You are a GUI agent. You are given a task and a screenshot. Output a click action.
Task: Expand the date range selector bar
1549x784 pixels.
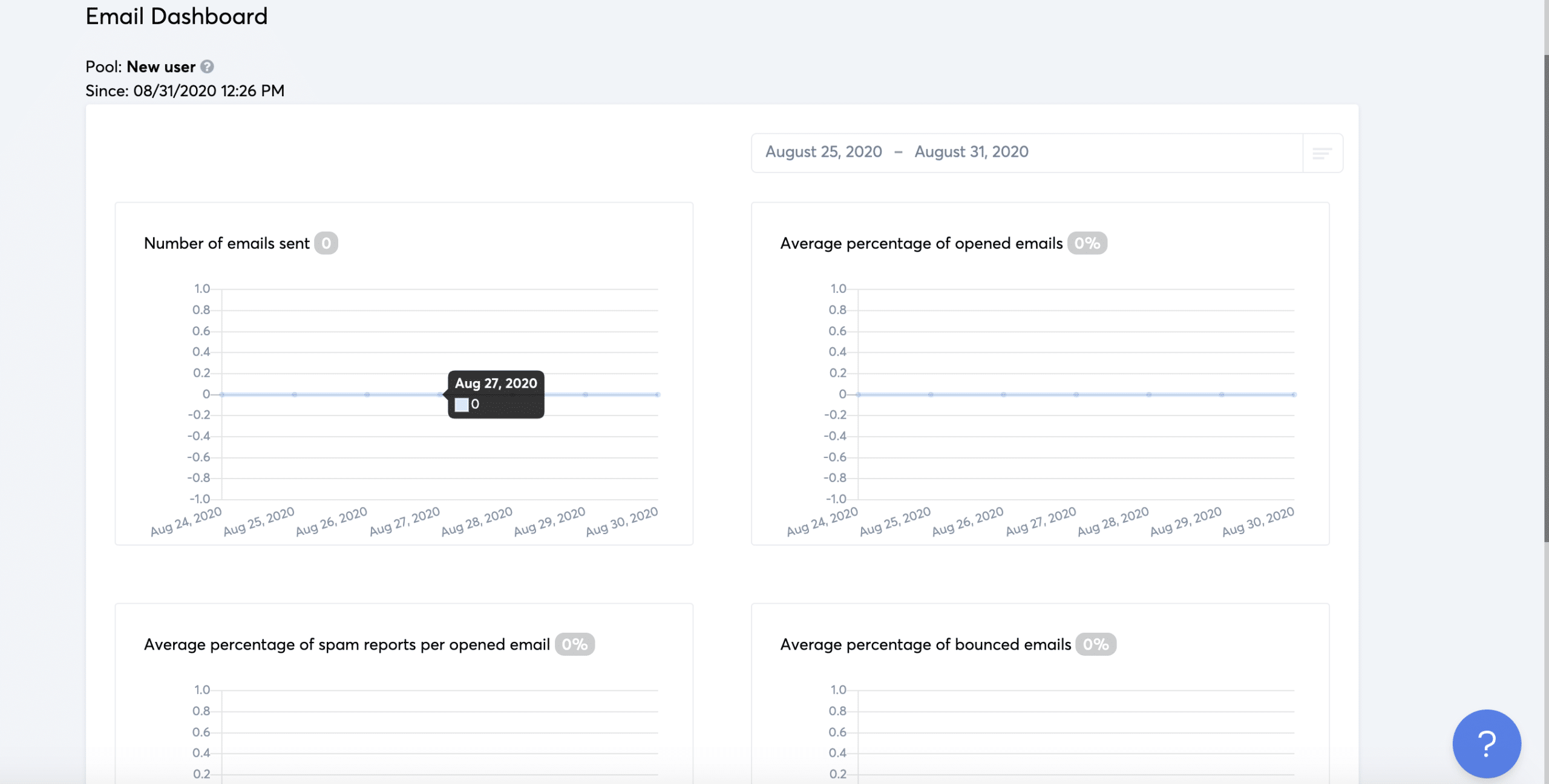pos(1029,152)
